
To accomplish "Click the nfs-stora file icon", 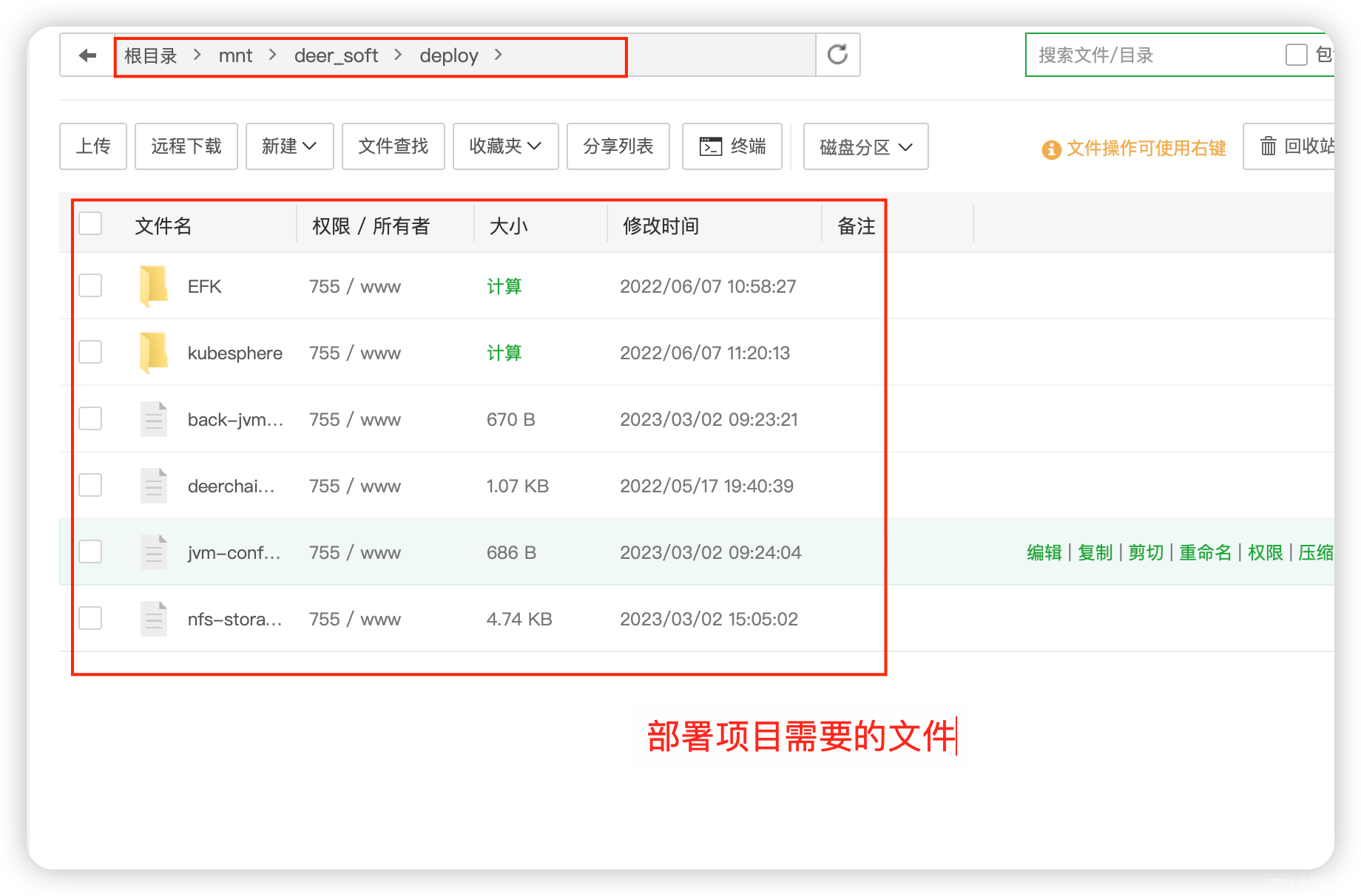I will point(153,619).
